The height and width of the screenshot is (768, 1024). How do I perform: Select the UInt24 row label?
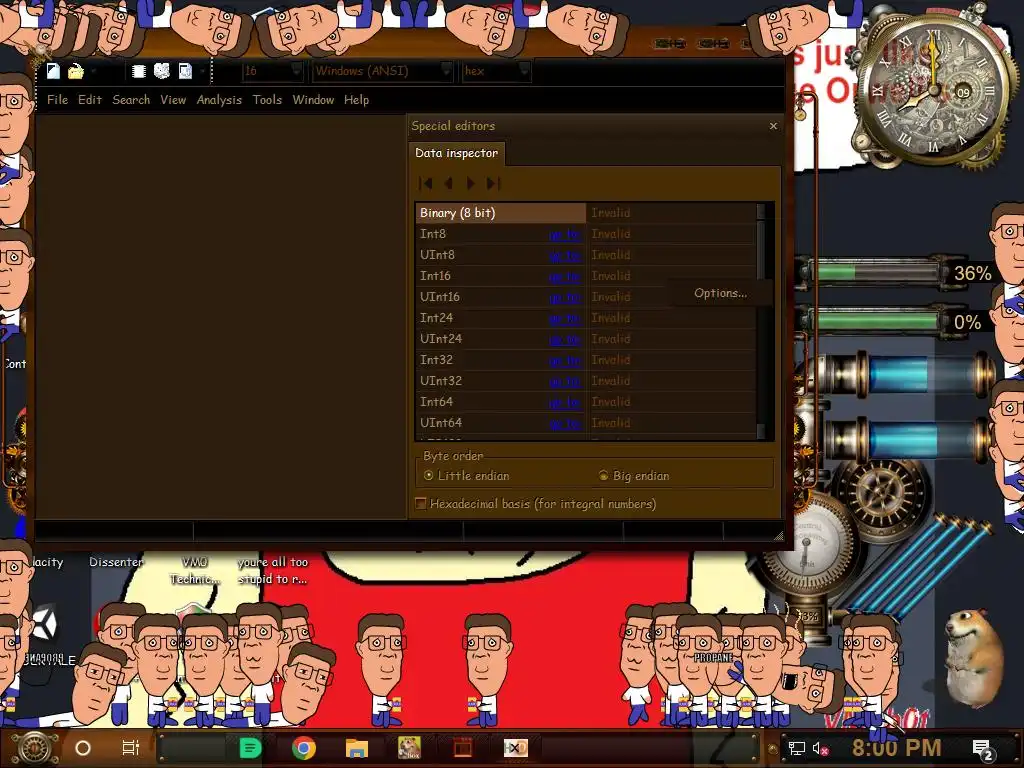441,339
